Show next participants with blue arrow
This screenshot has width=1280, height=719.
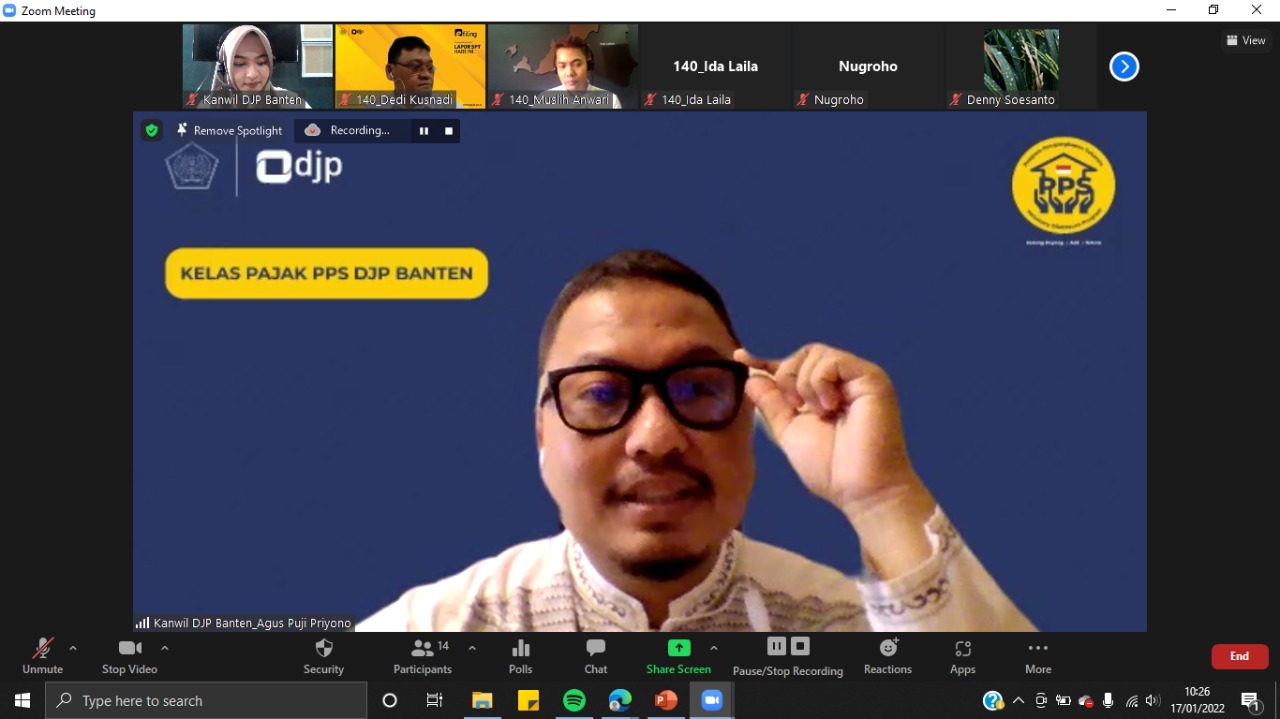pyautogui.click(x=1124, y=67)
